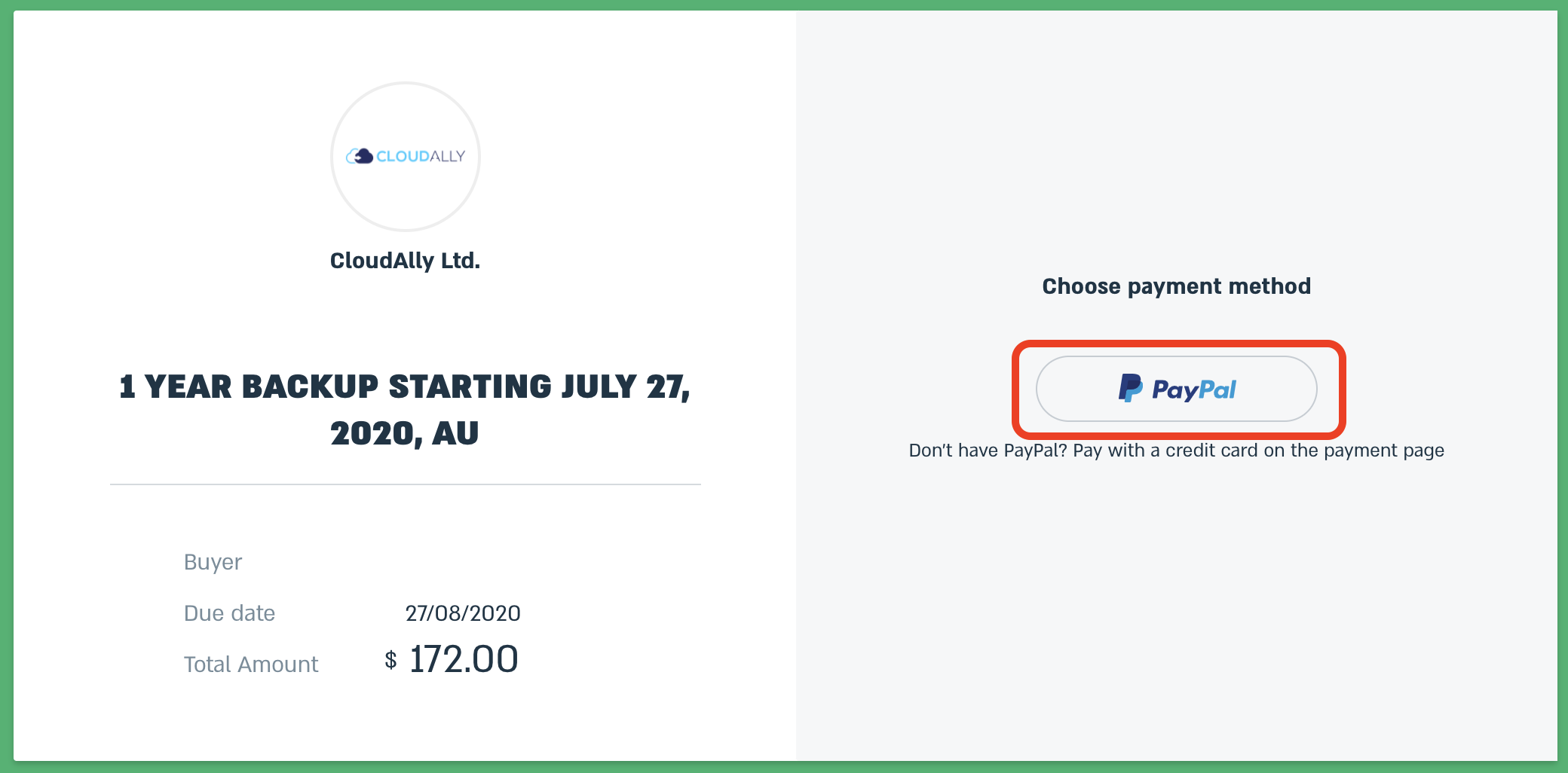
Task: Select the CloudAlly Ltd. company name
Action: tap(405, 261)
